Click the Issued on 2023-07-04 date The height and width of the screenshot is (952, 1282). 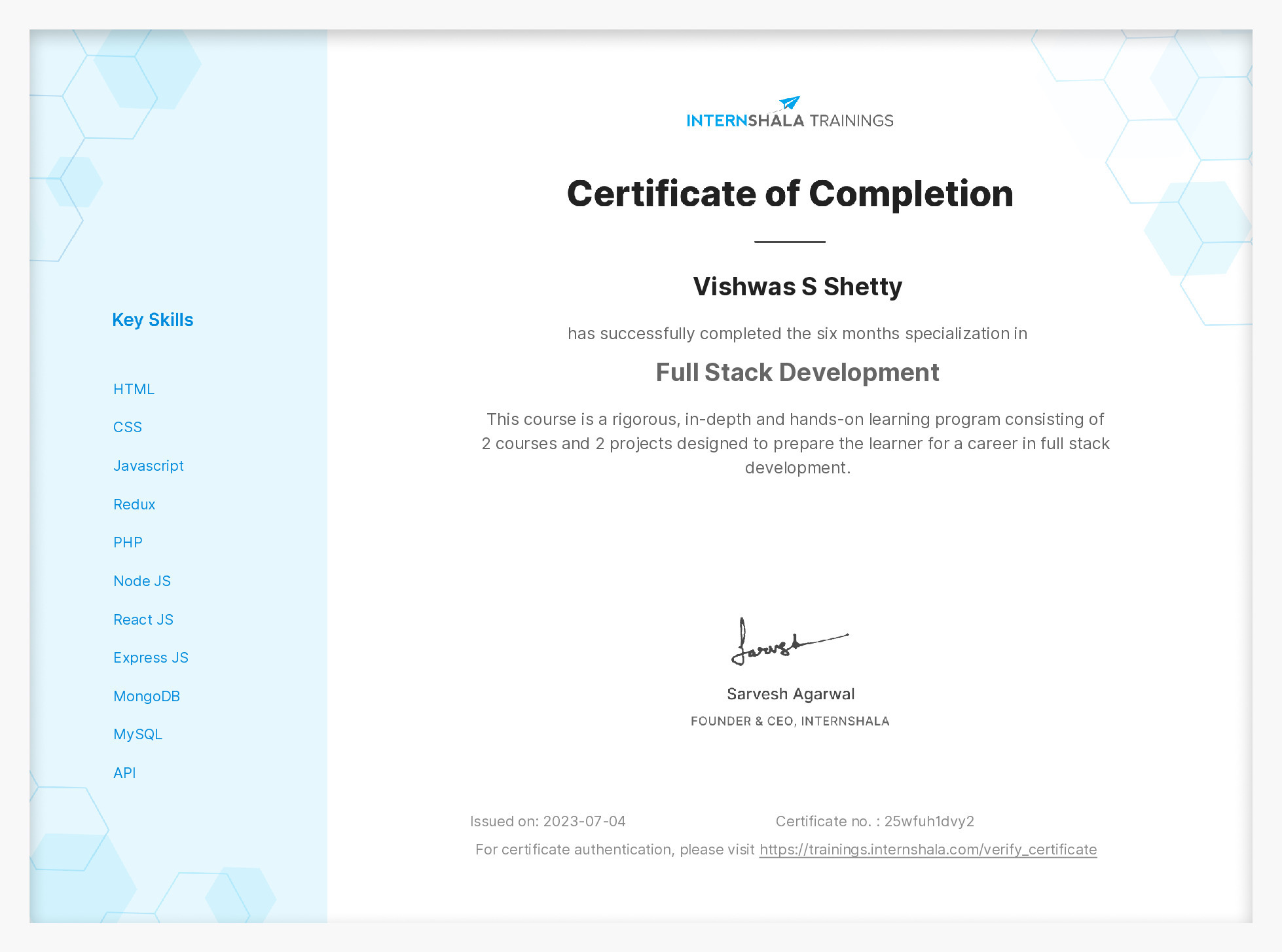coord(548,822)
